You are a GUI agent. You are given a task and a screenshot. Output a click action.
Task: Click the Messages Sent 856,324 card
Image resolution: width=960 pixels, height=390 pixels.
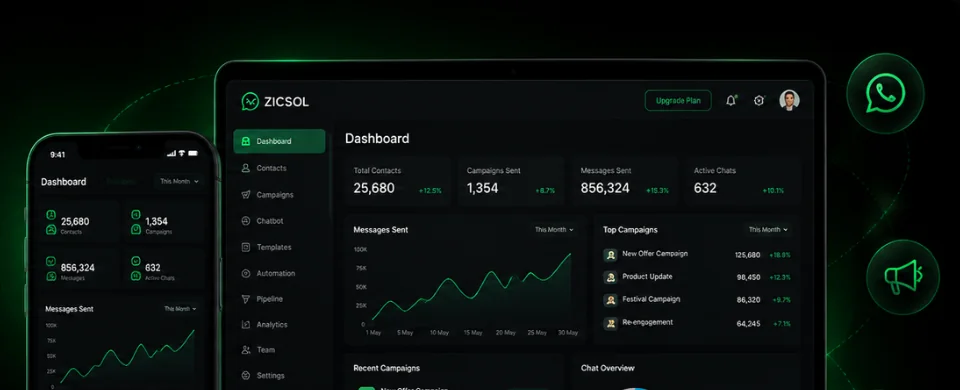pos(624,181)
